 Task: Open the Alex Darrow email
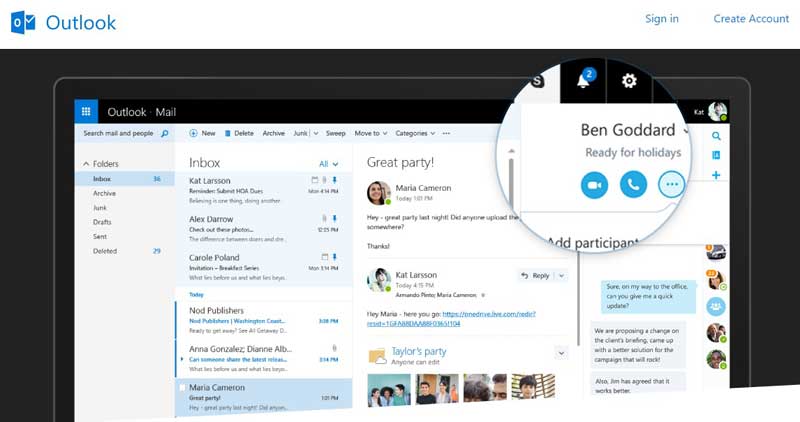pyautogui.click(x=263, y=229)
